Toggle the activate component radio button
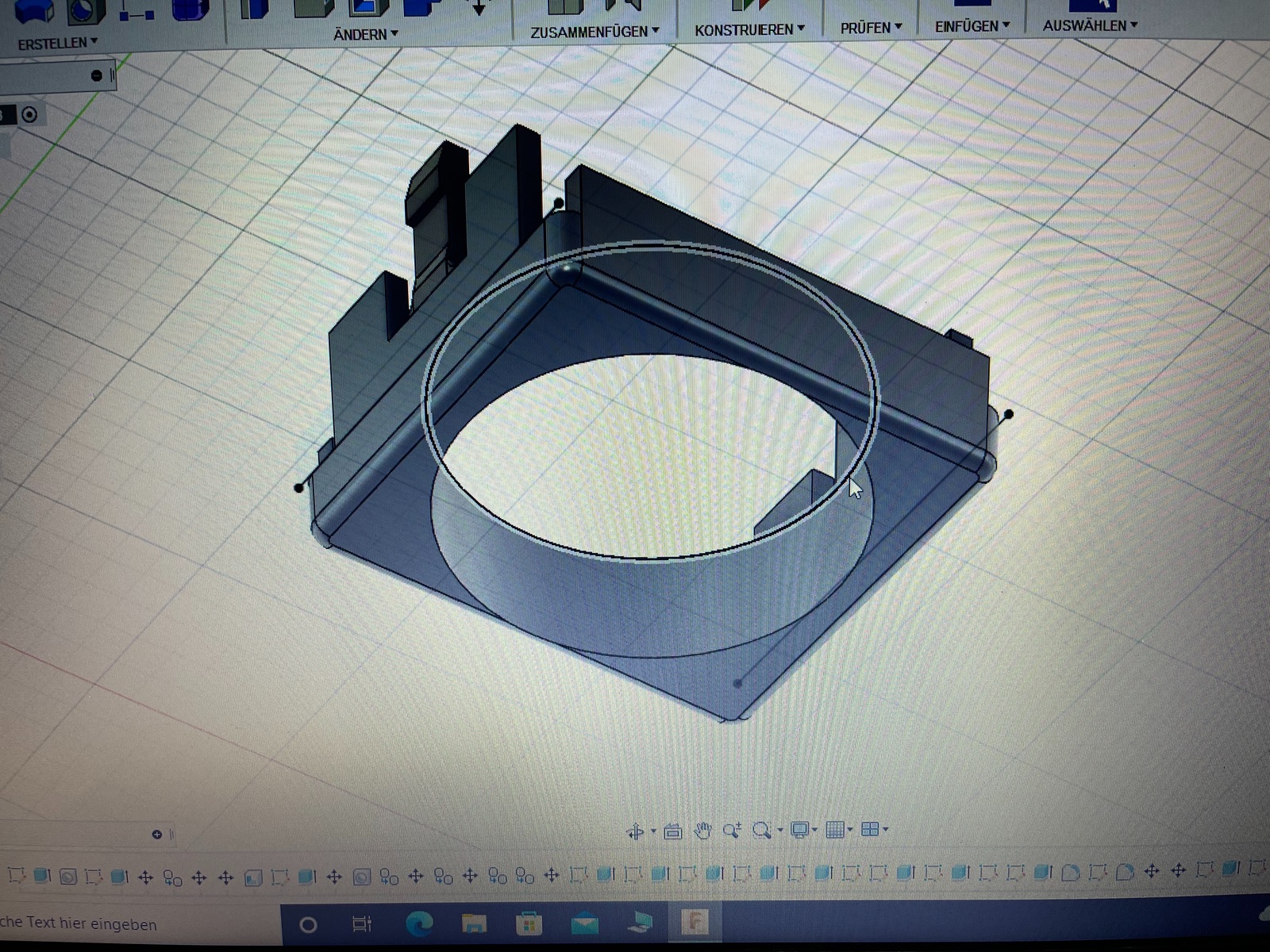 29,115
